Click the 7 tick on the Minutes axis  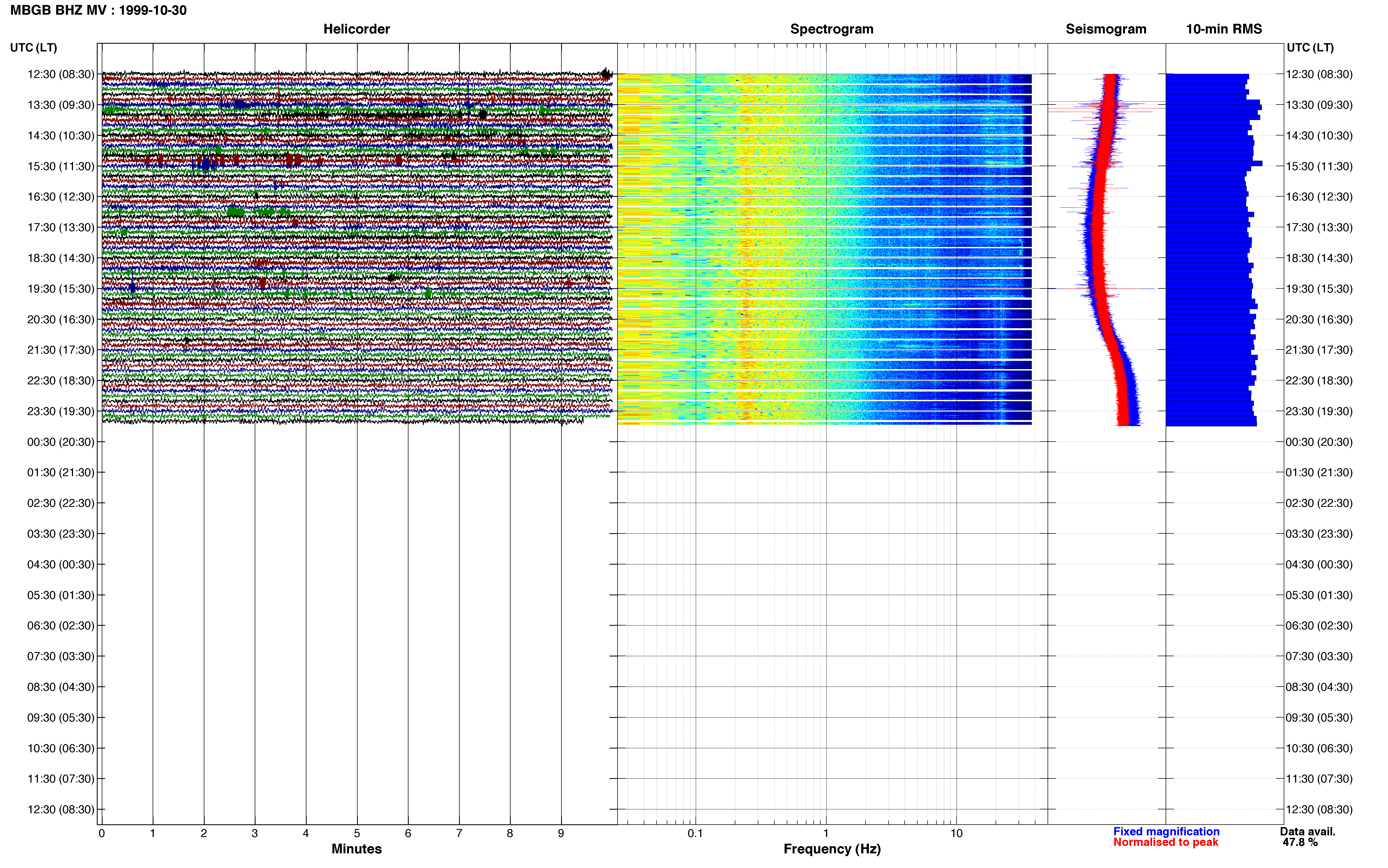(459, 833)
